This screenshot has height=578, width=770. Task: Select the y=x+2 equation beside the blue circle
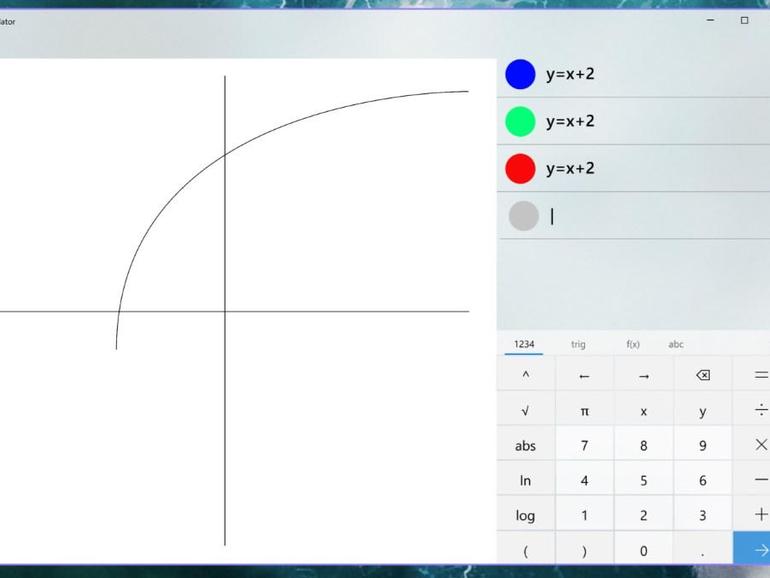pos(570,74)
